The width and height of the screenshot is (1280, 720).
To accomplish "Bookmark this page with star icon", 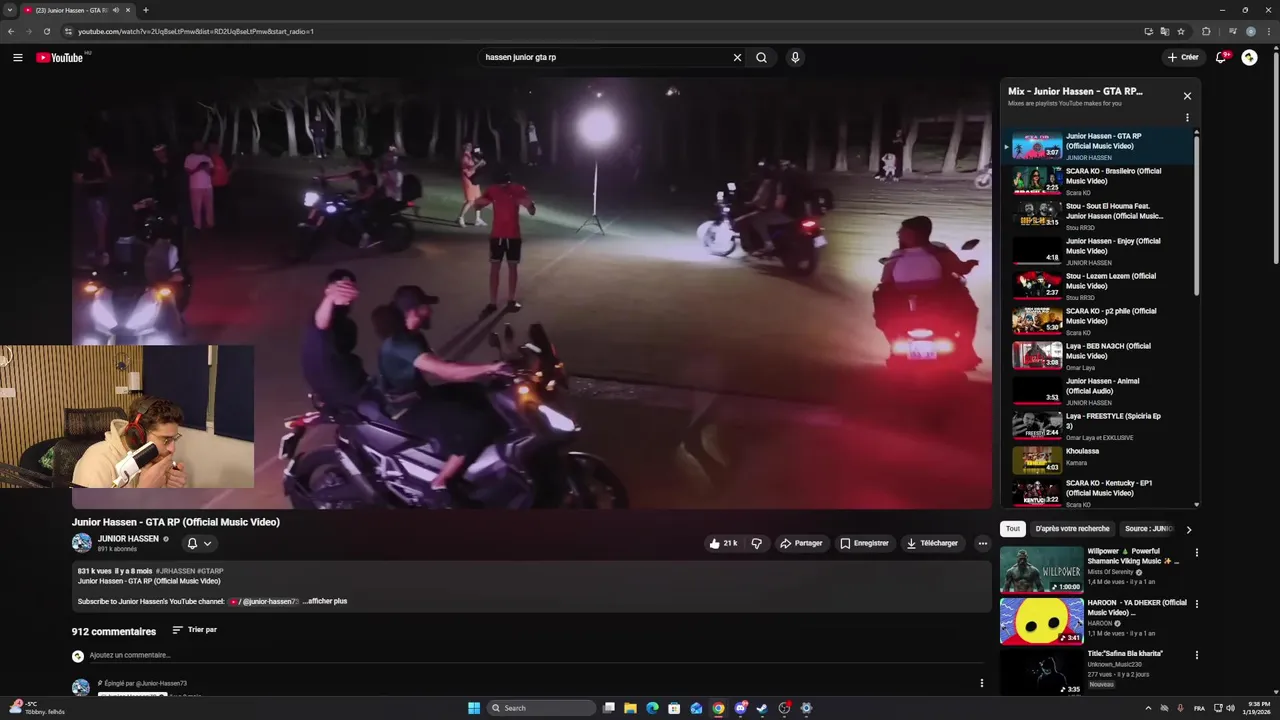I will click(x=1181, y=31).
